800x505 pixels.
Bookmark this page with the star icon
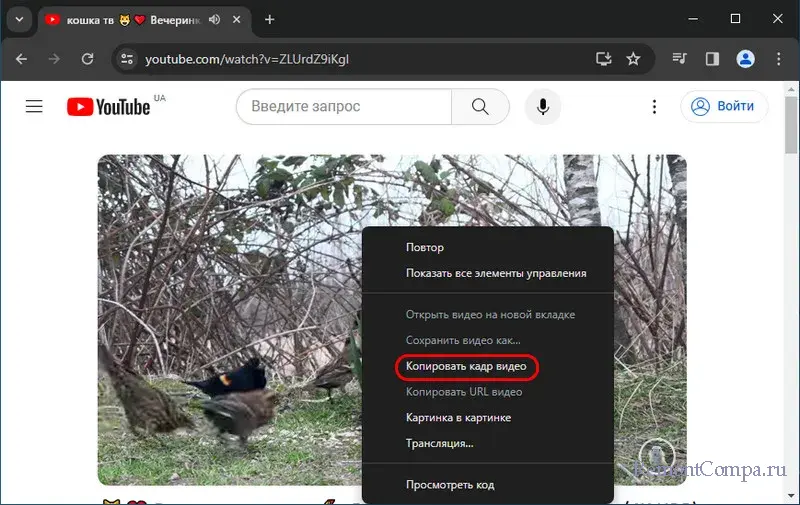click(x=633, y=59)
